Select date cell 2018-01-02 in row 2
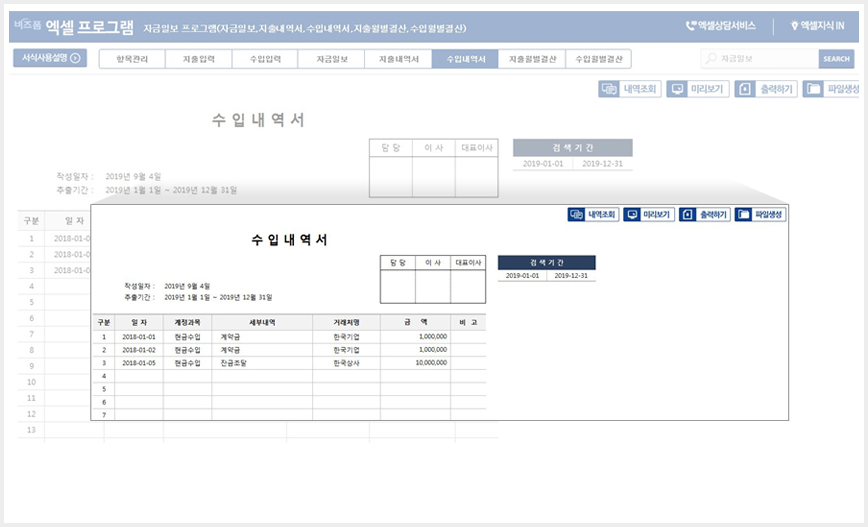The image size is (868, 527). pyautogui.click(x=139, y=350)
